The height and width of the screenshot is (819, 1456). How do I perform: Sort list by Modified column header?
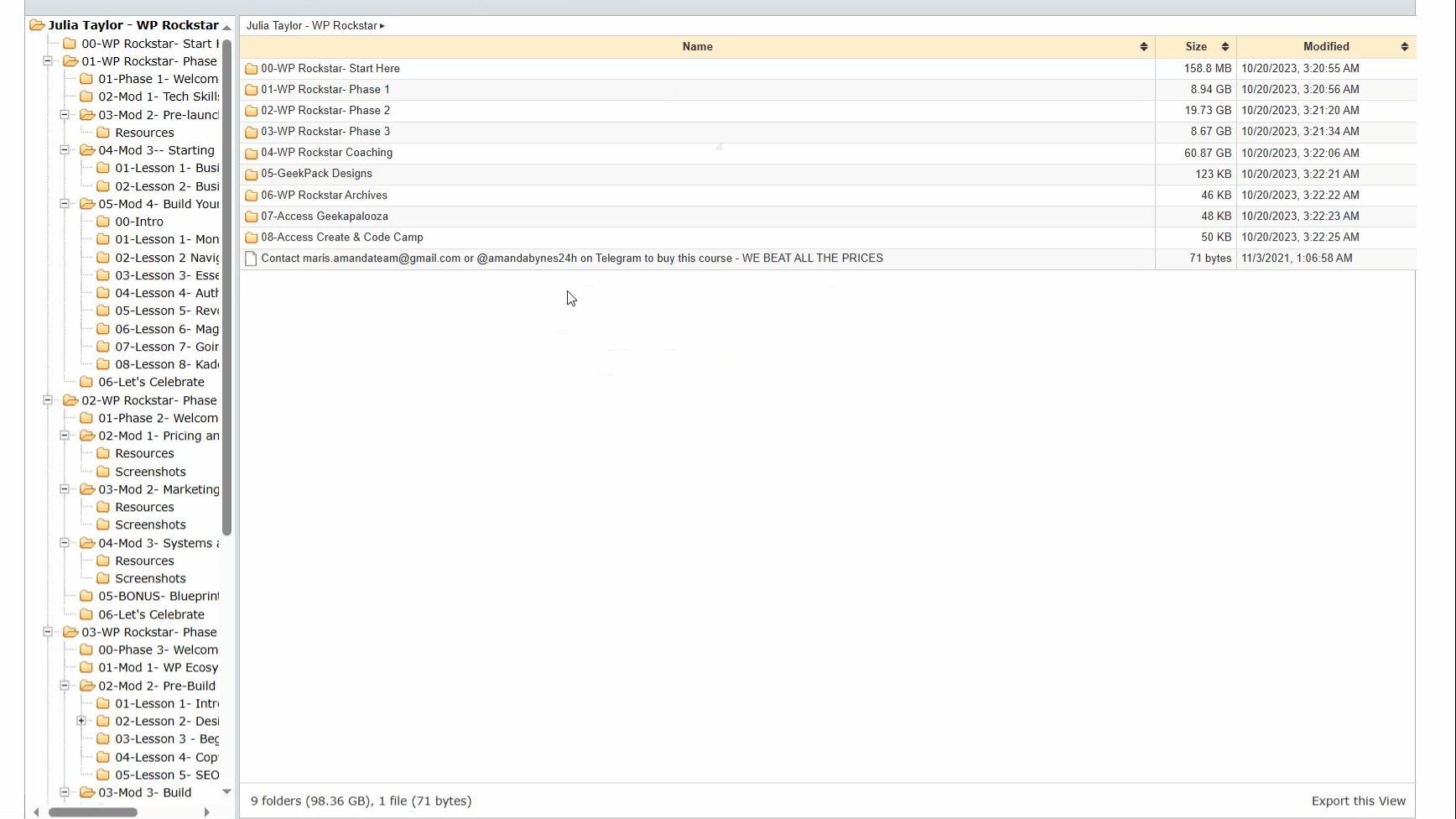1326,47
